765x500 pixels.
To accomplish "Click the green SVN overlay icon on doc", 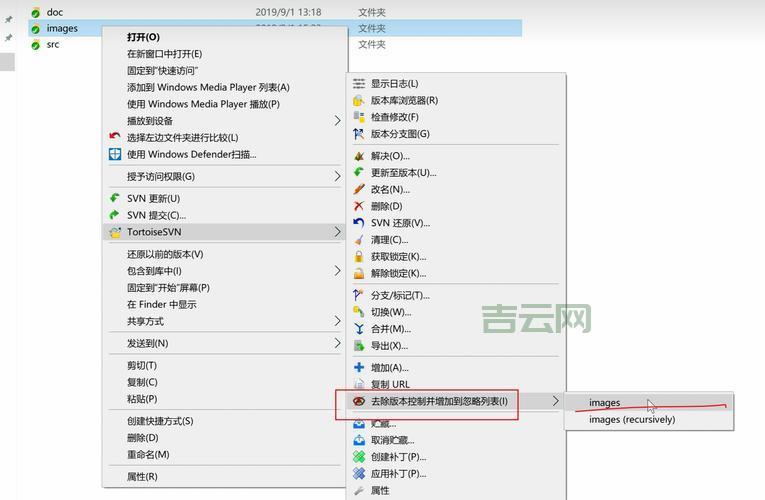I will [x=36, y=13].
